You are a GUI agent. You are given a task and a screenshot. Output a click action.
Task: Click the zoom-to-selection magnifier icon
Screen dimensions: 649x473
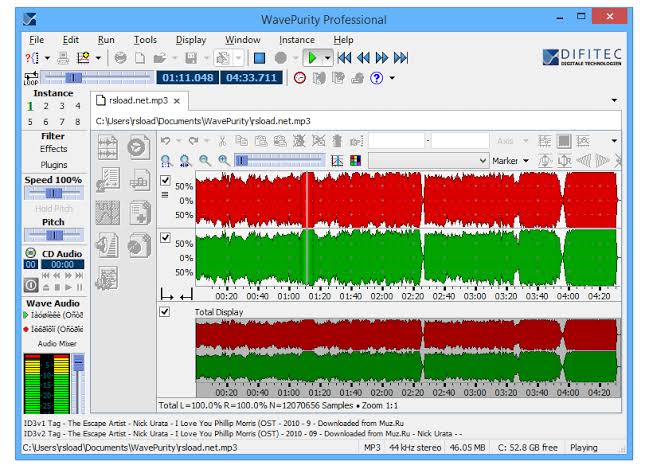tap(185, 161)
